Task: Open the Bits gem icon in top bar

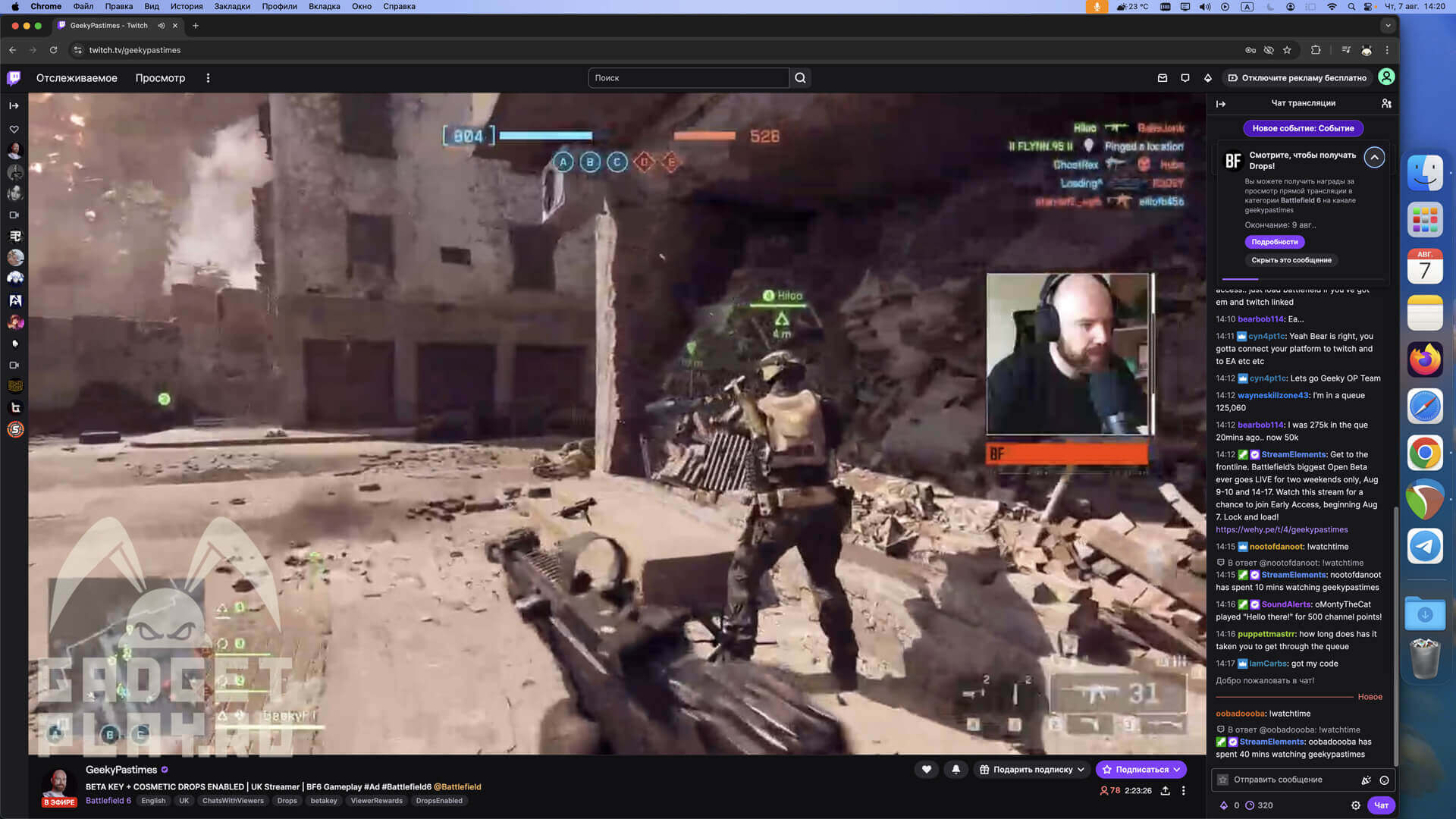Action: [1208, 77]
